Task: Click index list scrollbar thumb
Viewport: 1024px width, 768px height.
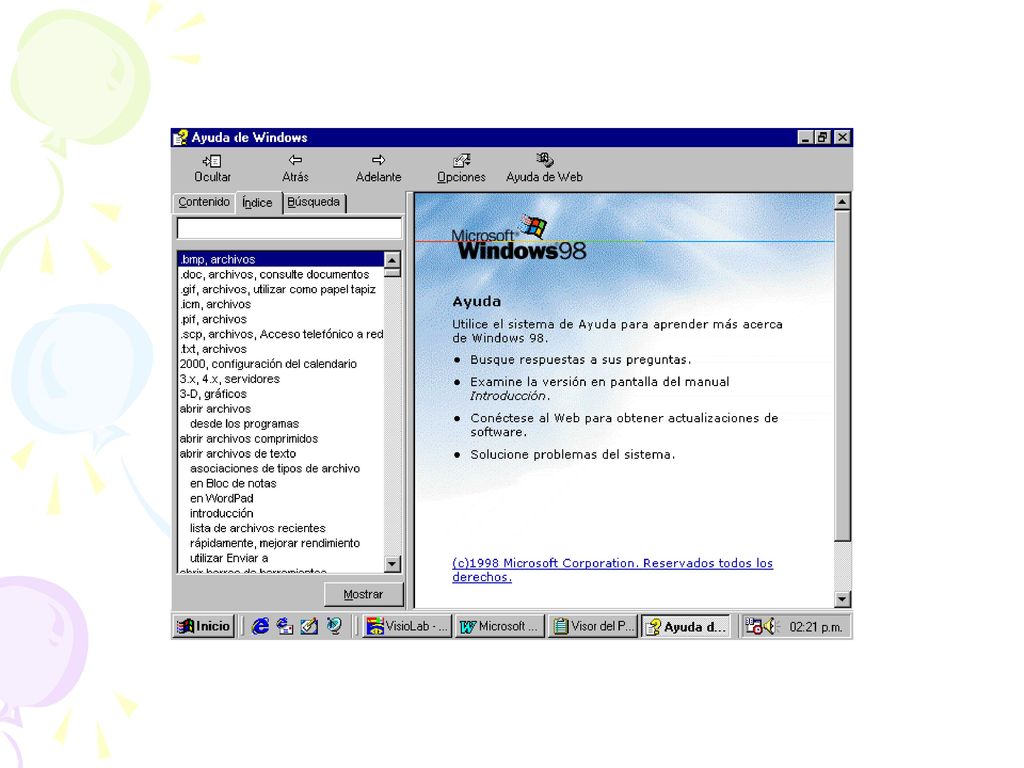Action: (392, 272)
